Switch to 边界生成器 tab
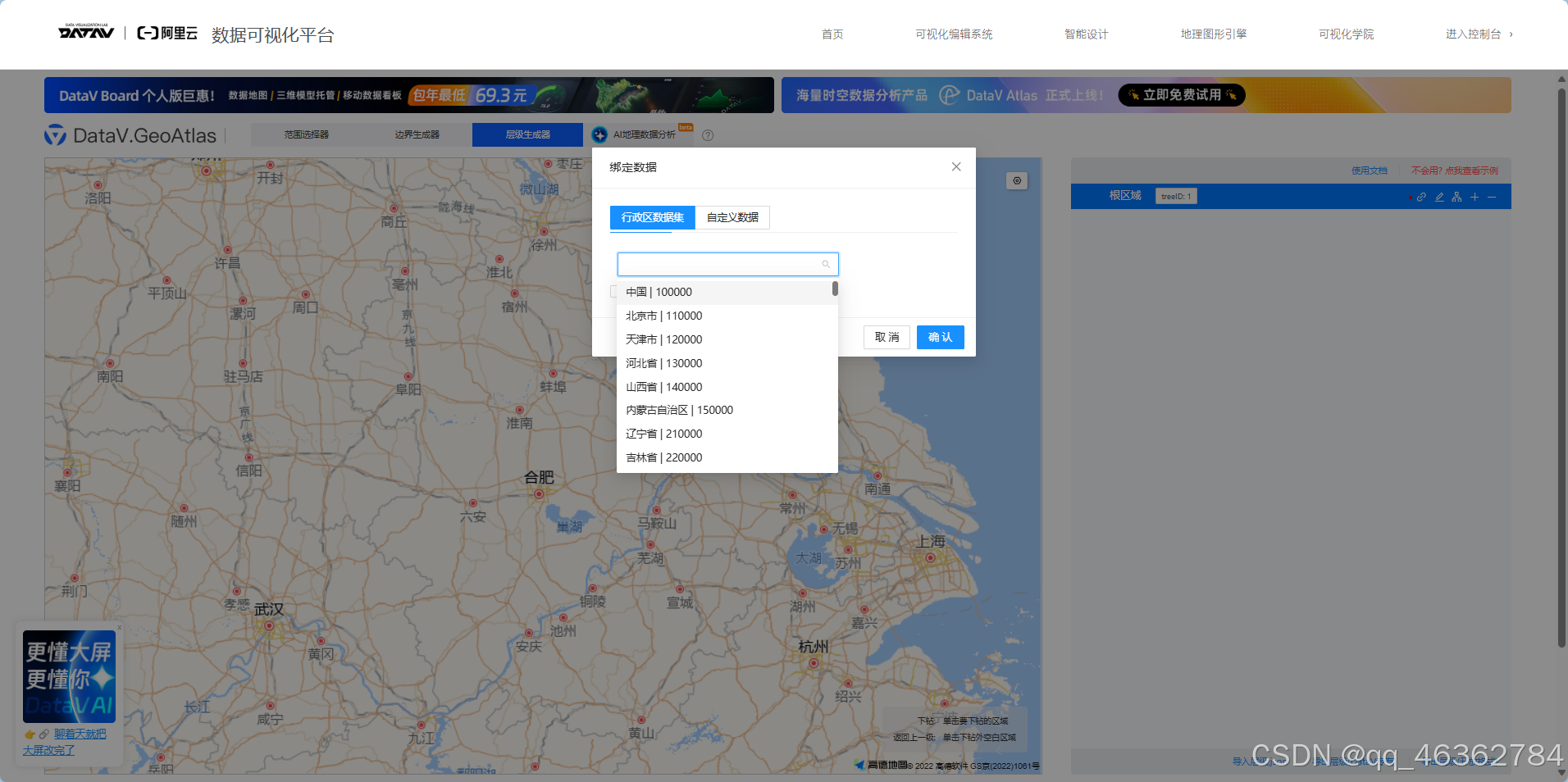 417,134
